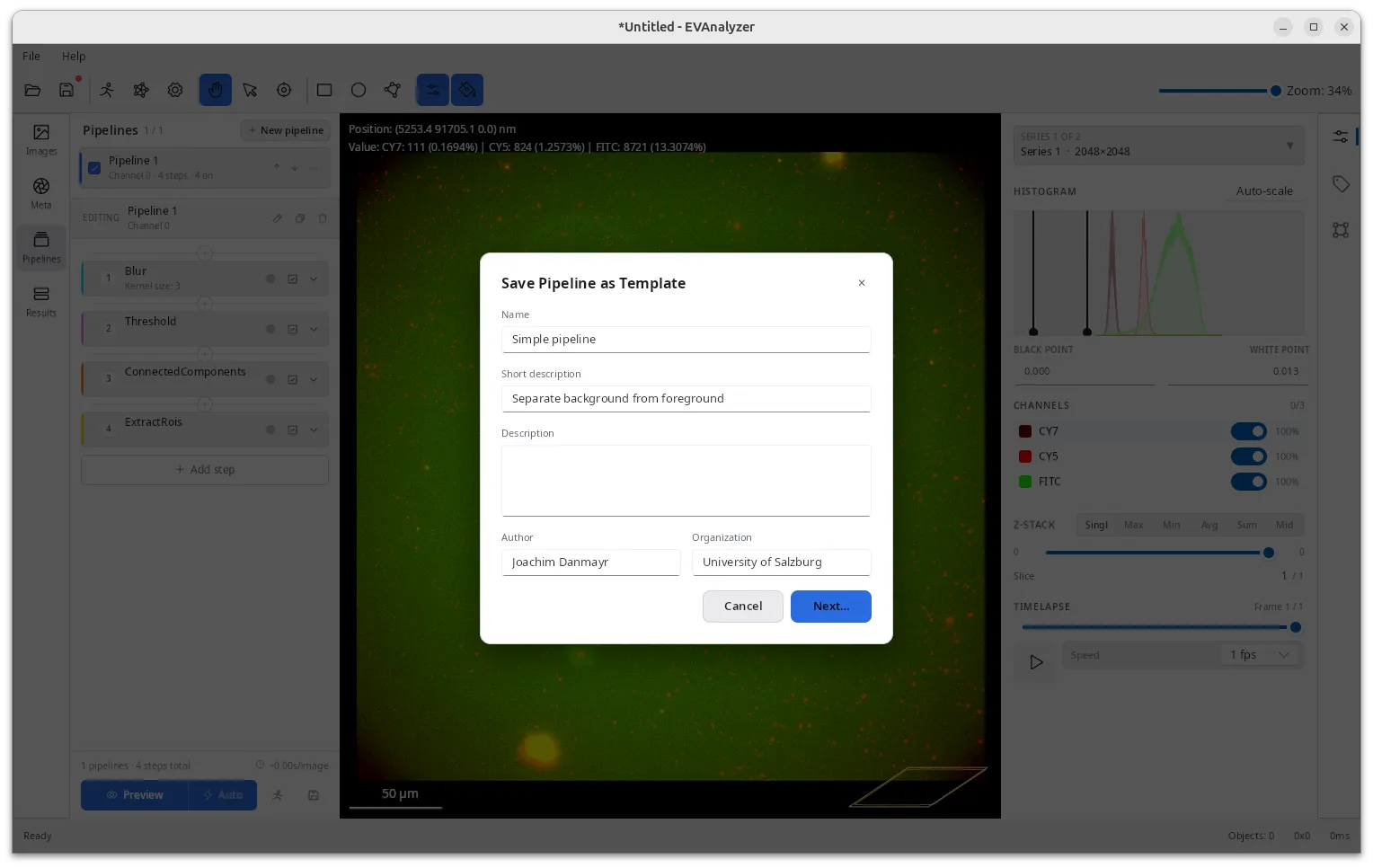Screen dimensions: 1373x868
Task: Duplicate Pipeline 1 with the copy icon
Action: (x=300, y=218)
